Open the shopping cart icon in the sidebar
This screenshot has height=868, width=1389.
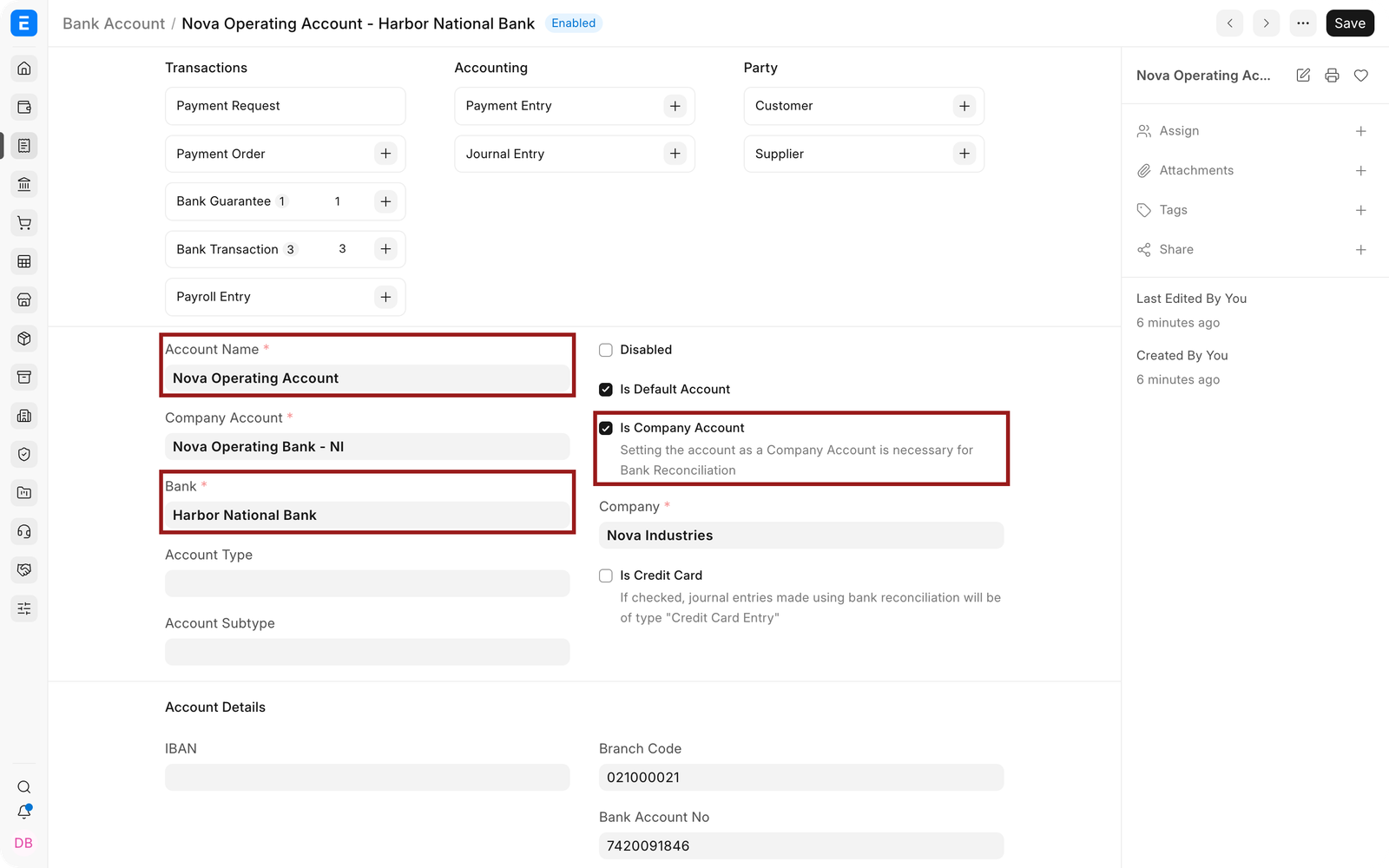(x=24, y=223)
